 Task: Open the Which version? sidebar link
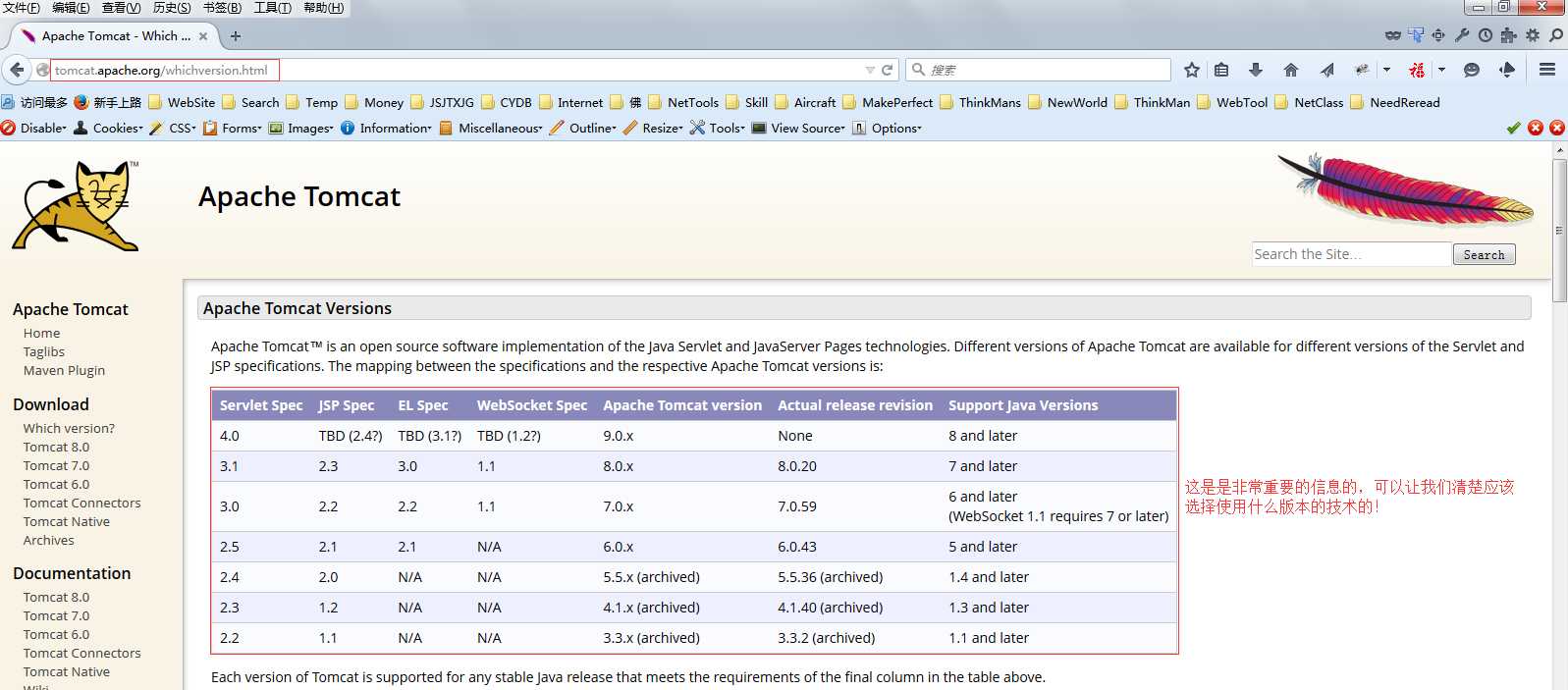69,428
